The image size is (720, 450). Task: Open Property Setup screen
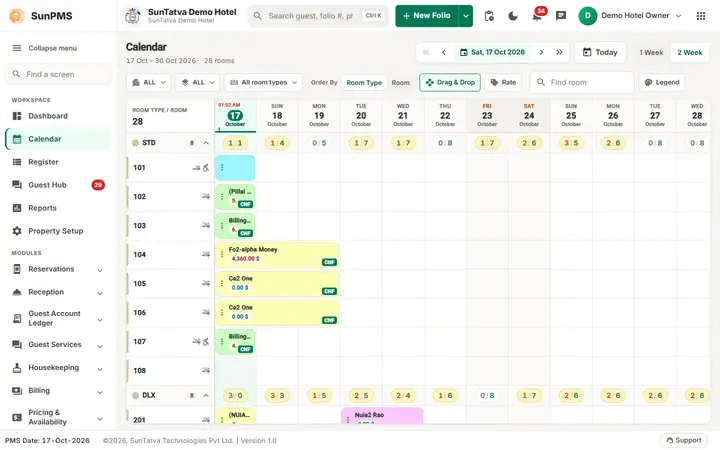(58, 231)
